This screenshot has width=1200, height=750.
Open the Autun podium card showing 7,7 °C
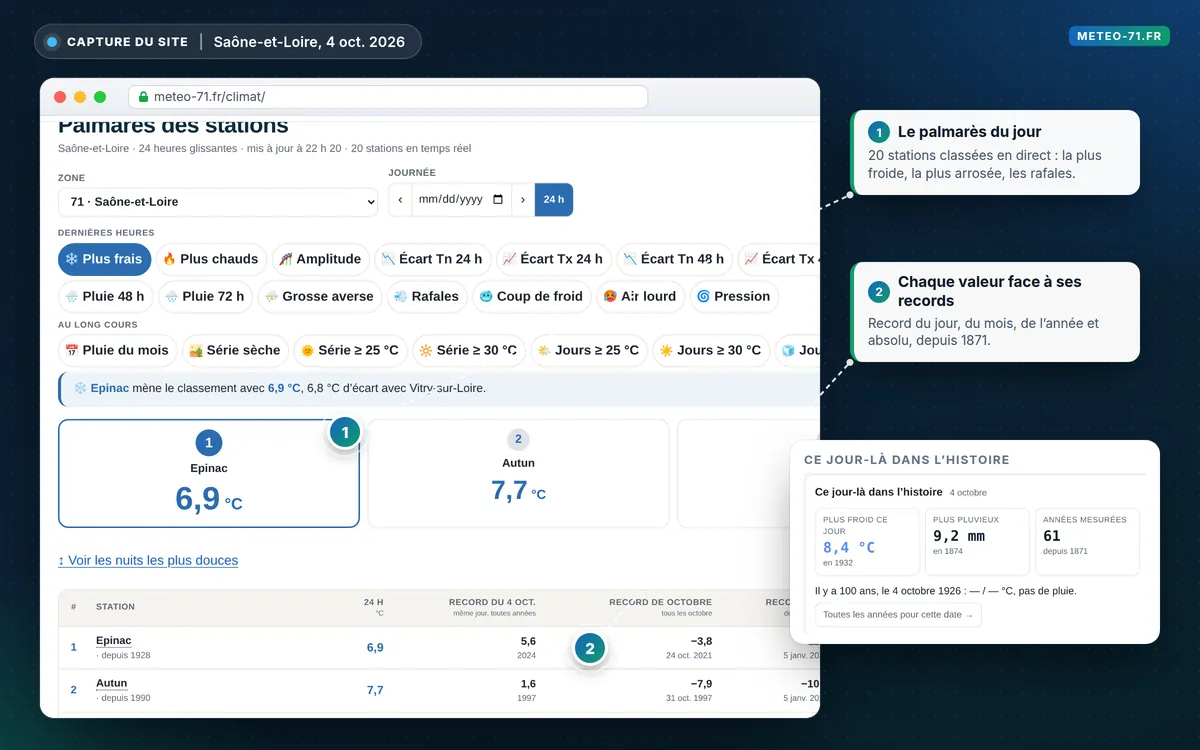pyautogui.click(x=518, y=473)
